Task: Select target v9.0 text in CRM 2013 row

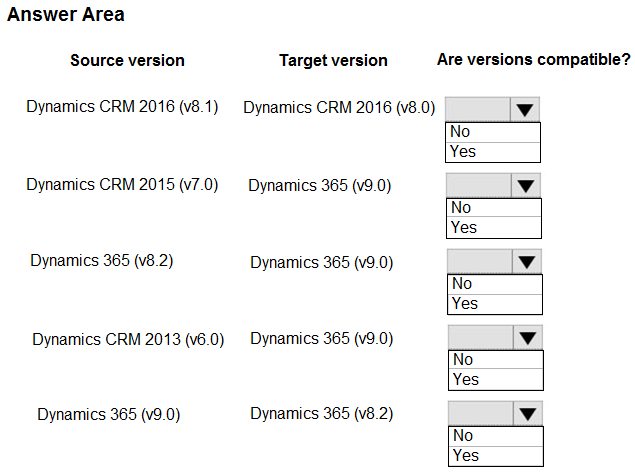Action: [x=322, y=339]
